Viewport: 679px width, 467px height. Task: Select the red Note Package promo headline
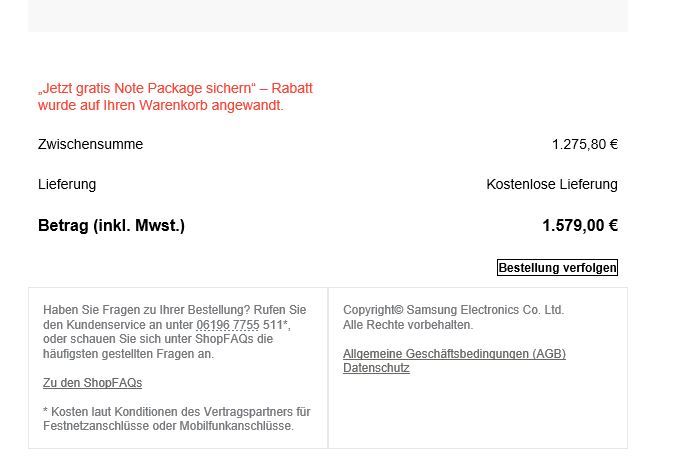[x=175, y=97]
